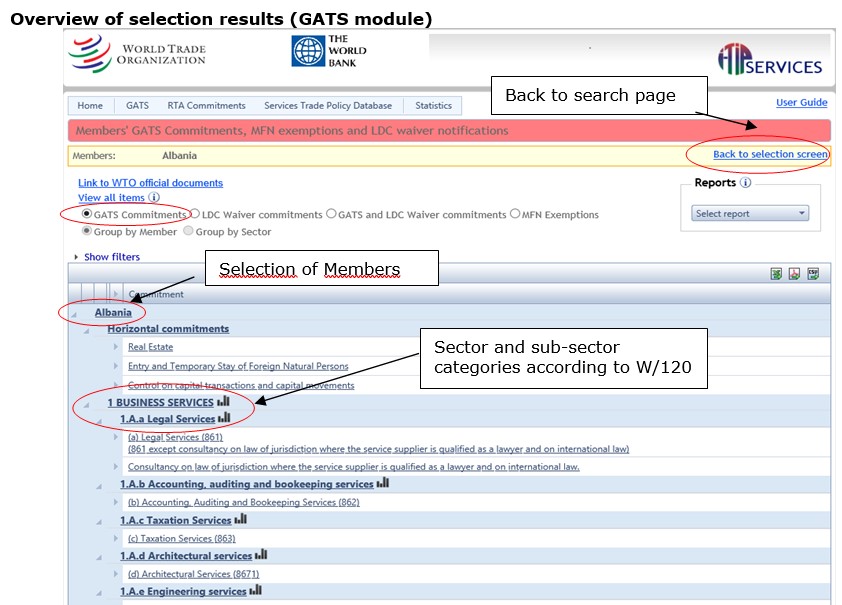Open chart icon for 1 BUSINESS SERVICES
This screenshot has width=842, height=605.
click(223, 401)
